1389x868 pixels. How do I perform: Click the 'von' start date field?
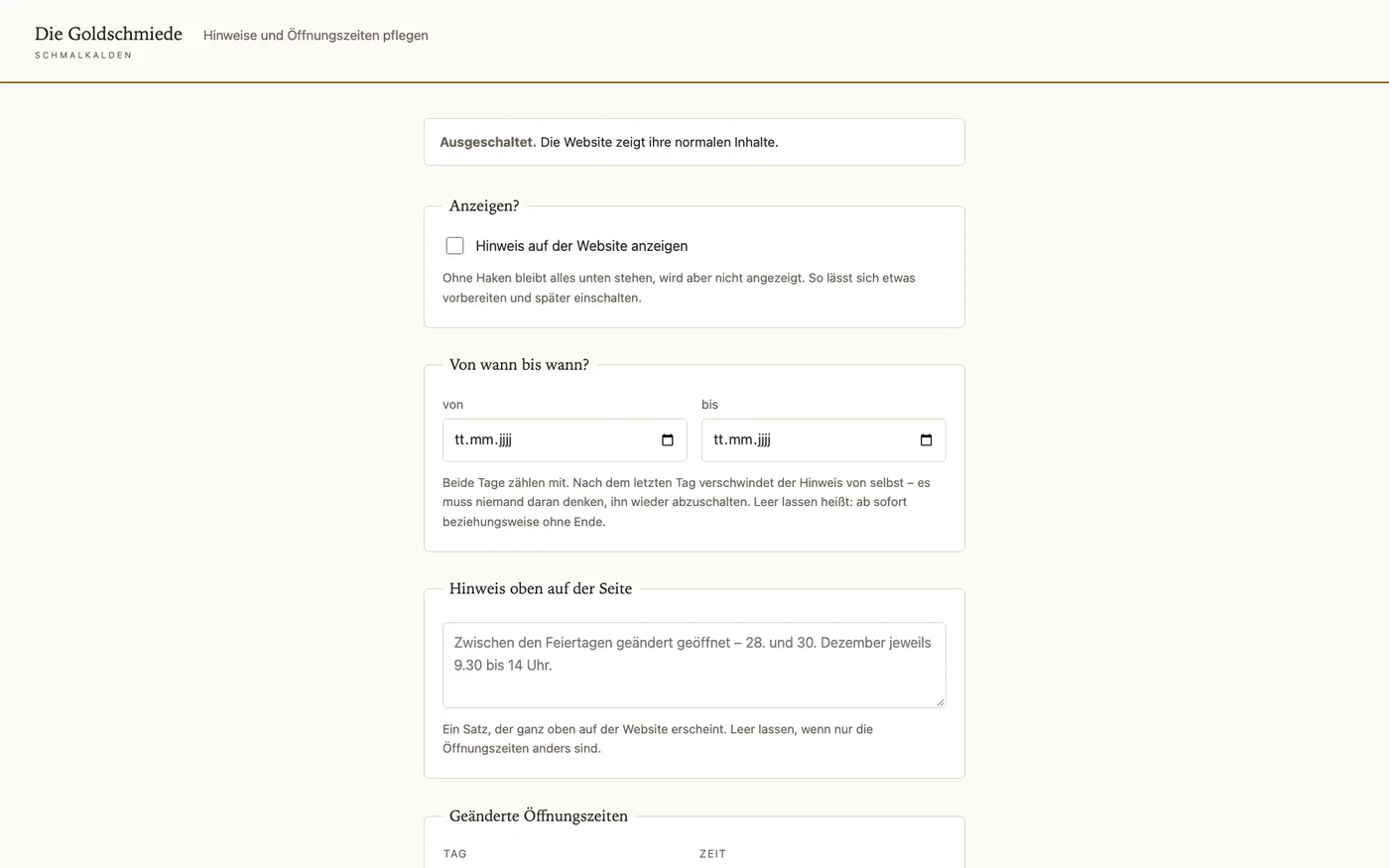(x=565, y=440)
